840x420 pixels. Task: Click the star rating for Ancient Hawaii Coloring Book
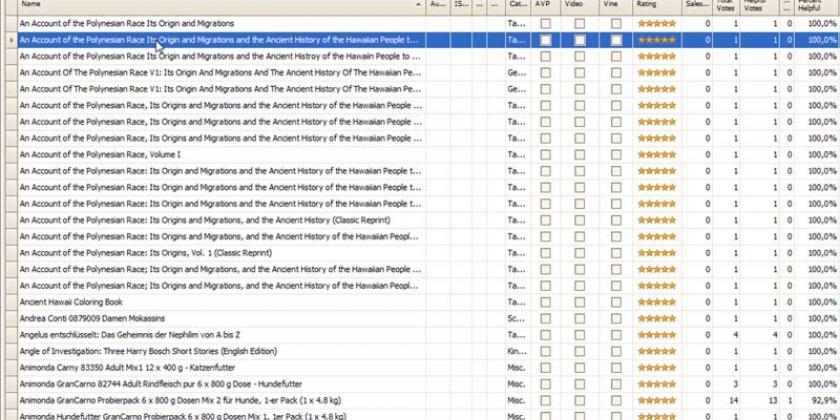click(x=657, y=301)
